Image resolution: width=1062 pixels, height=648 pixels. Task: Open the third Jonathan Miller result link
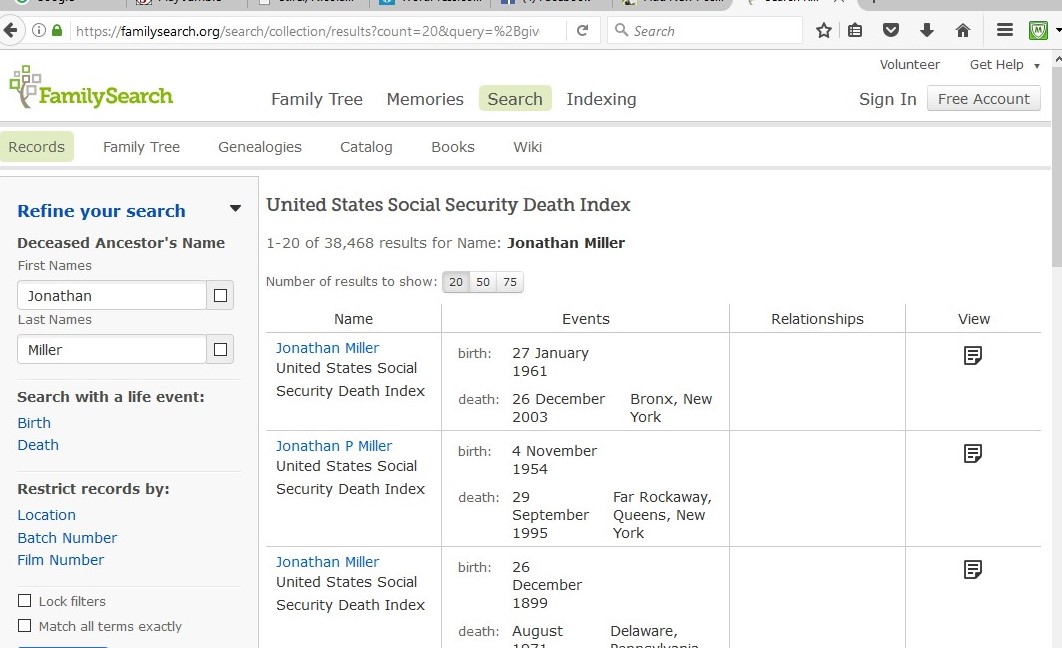pos(327,561)
